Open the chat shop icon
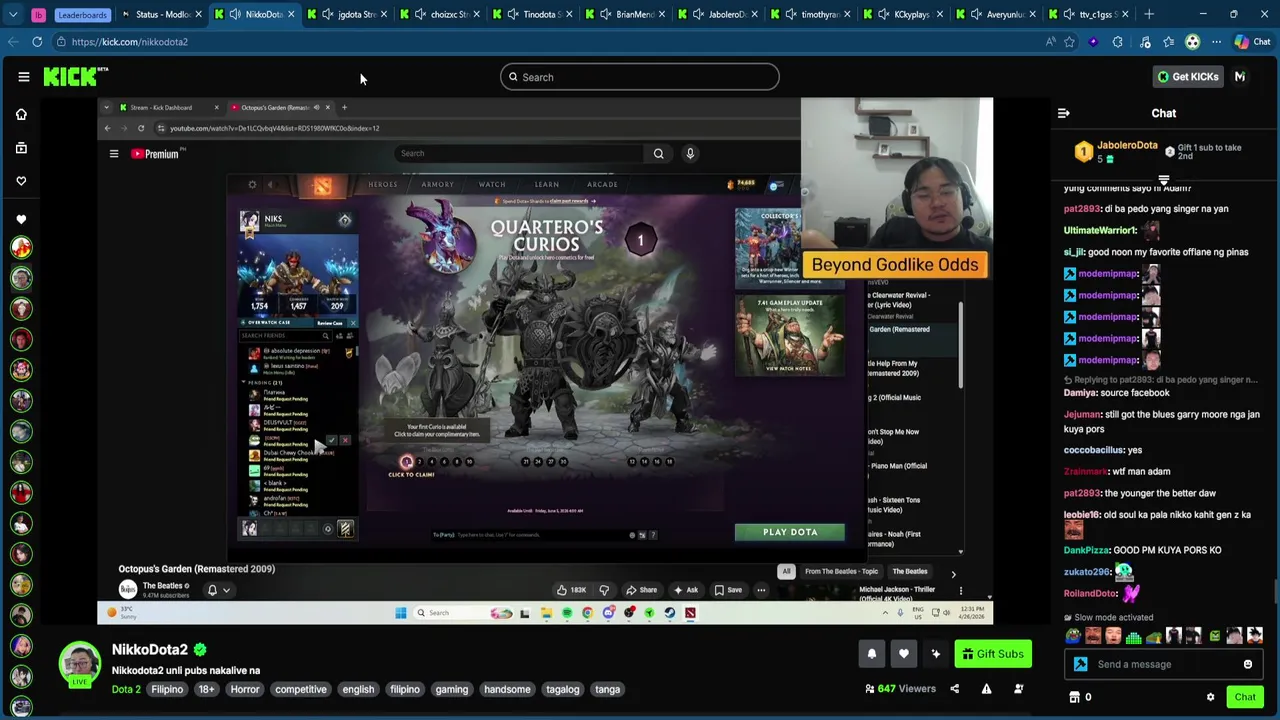Image resolution: width=1280 pixels, height=720 pixels. [x=1075, y=697]
